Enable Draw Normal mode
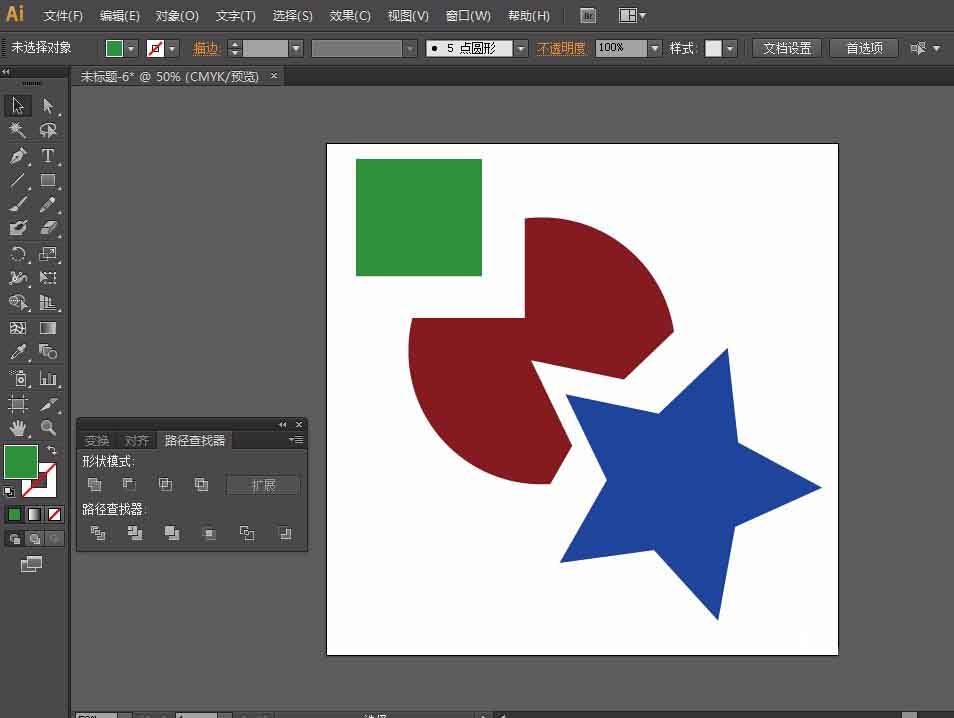Viewport: 954px width, 718px height. click(15, 539)
